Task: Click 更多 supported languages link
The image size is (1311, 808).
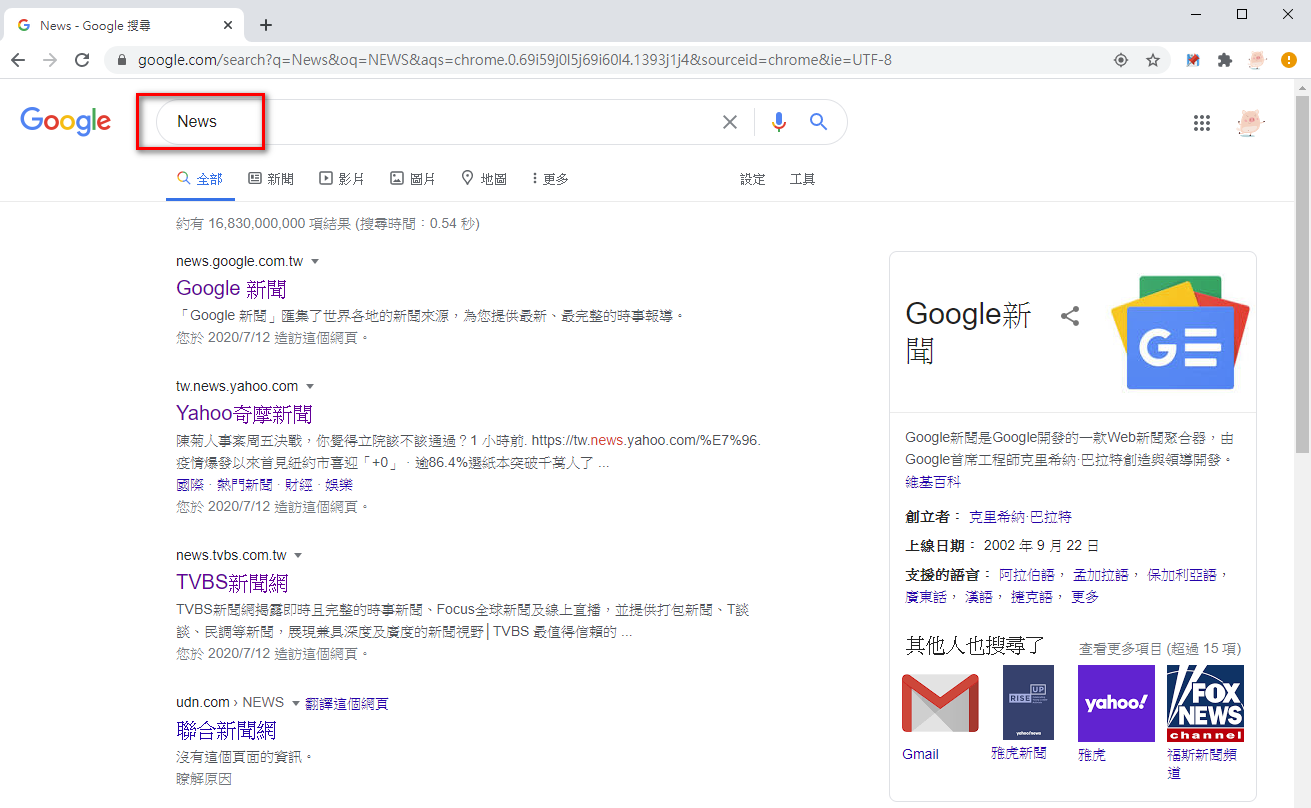Action: [1085, 597]
